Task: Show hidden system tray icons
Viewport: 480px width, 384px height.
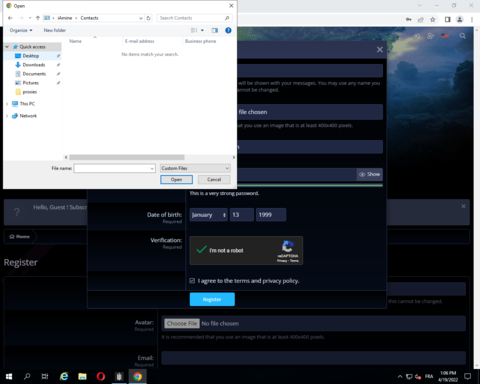Action: click(x=400, y=377)
